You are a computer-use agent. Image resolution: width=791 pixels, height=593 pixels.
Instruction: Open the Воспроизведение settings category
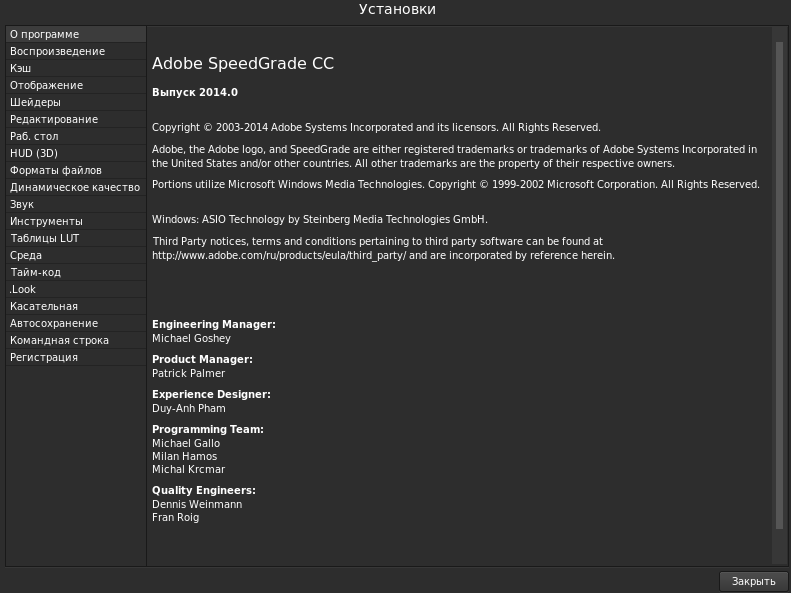(x=57, y=51)
